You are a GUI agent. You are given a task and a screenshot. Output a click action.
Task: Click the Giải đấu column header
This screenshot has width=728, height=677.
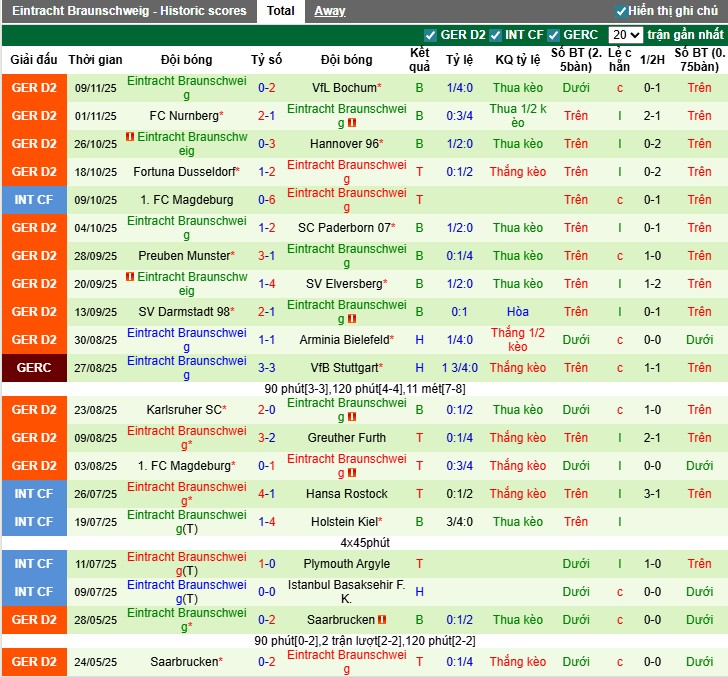tap(34, 60)
